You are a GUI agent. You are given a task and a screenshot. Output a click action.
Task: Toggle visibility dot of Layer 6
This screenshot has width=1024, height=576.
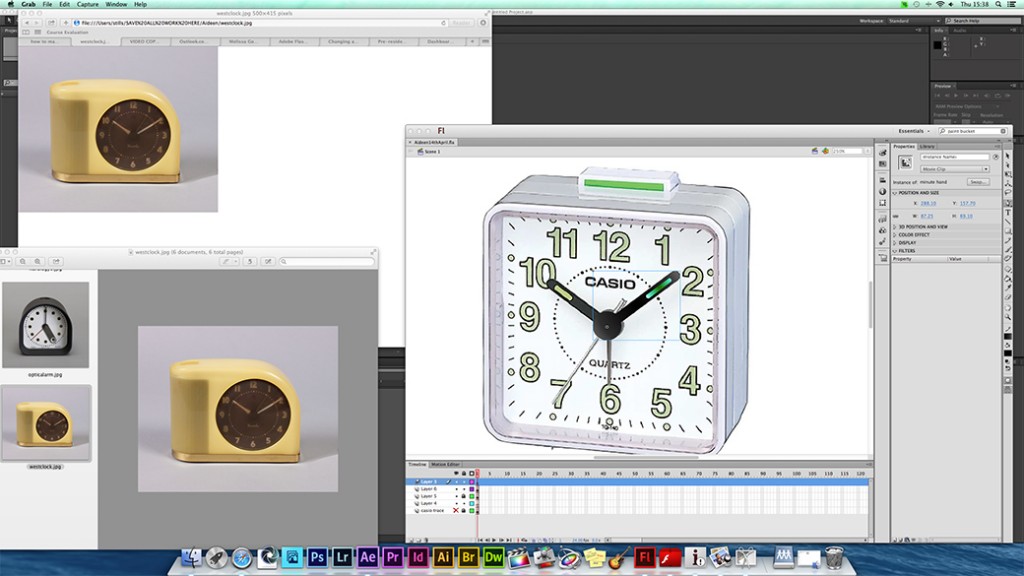coord(456,489)
